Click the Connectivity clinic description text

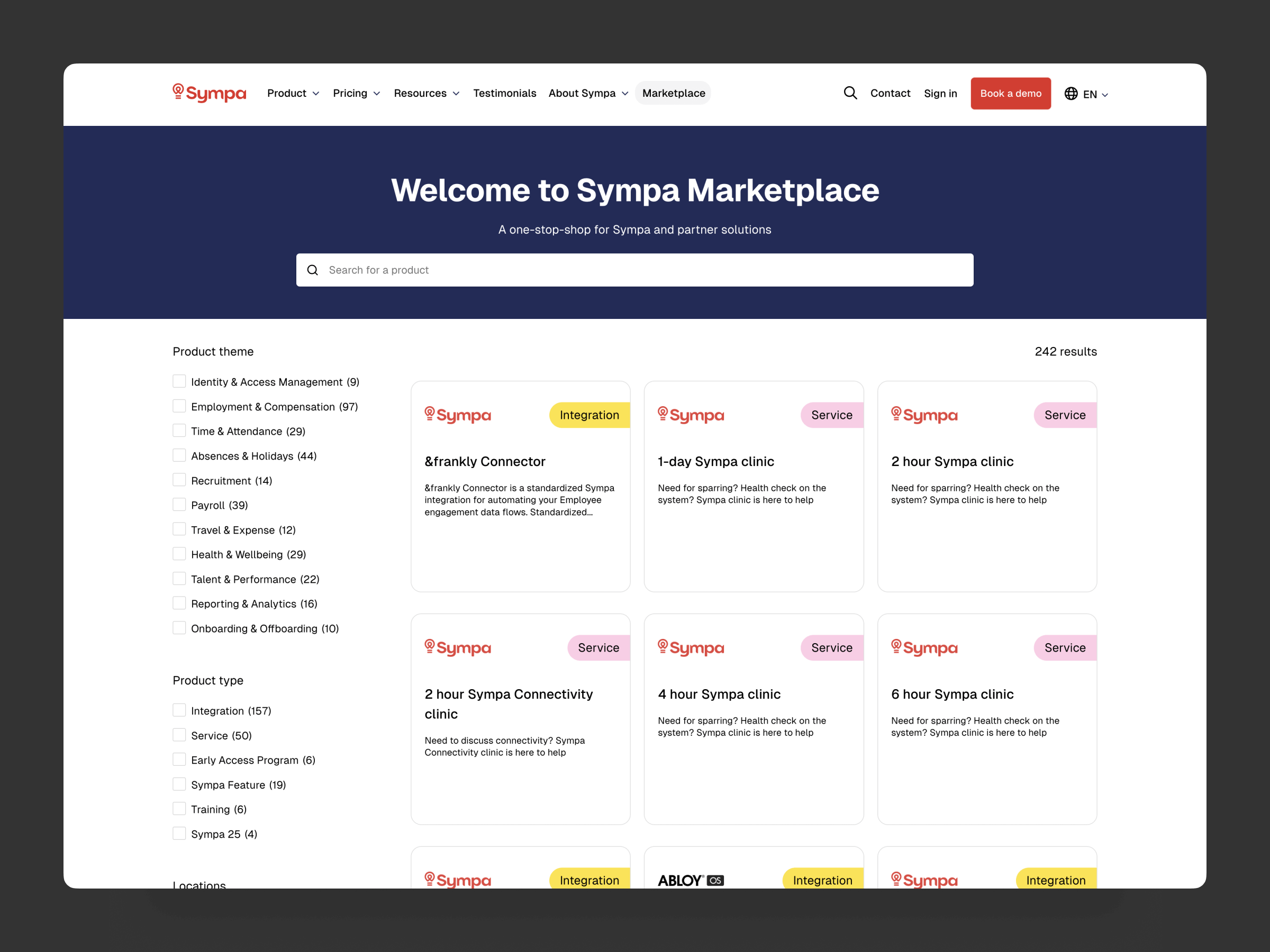[x=505, y=747]
